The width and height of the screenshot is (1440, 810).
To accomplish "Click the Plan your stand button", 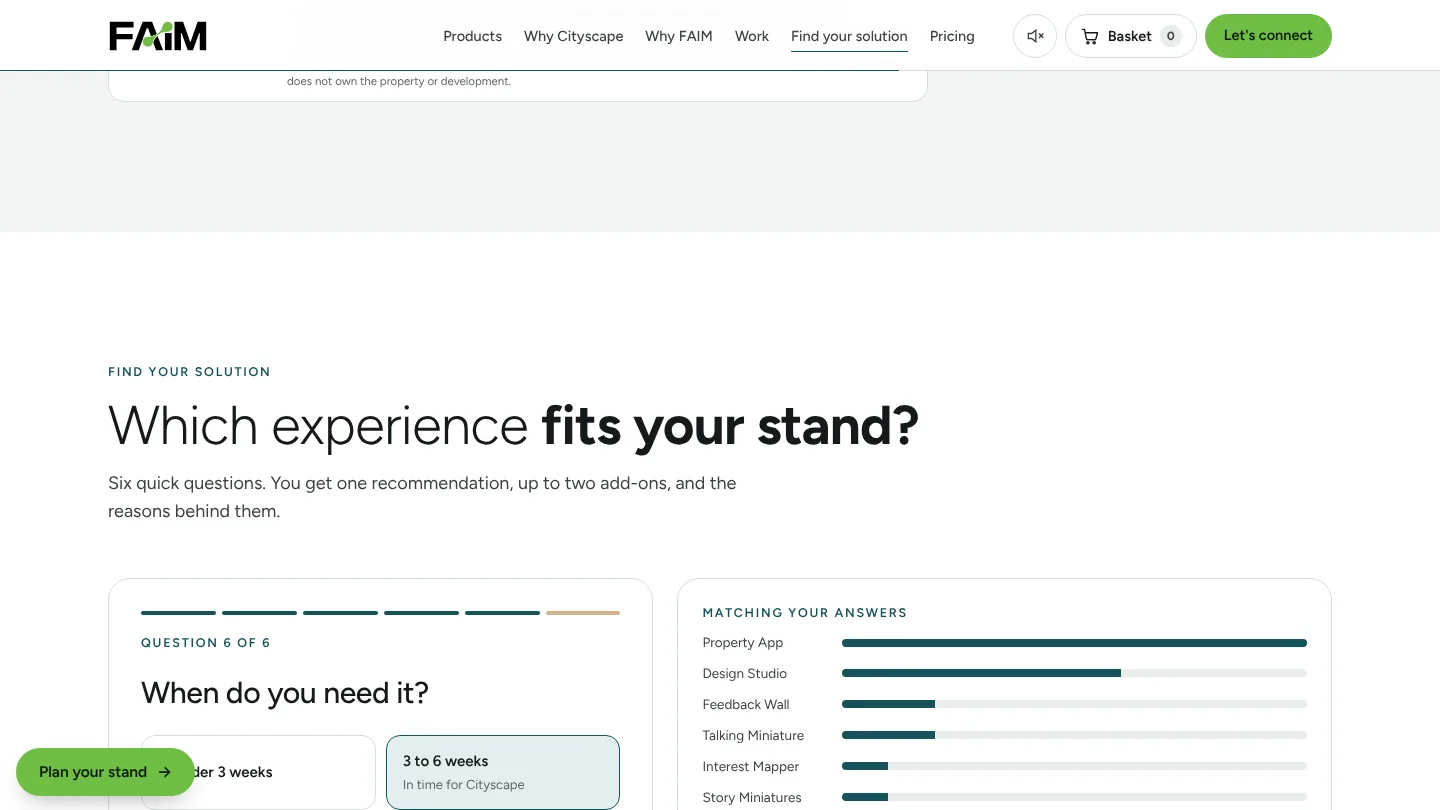I will 105,772.
